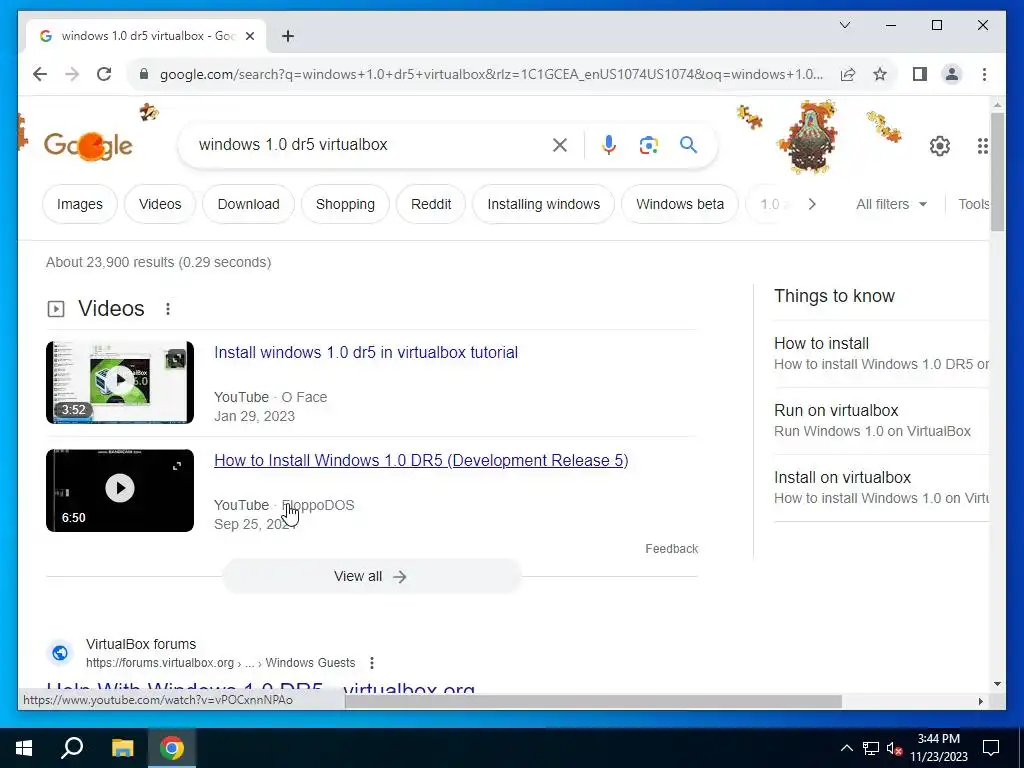Clear the search box with the X icon

tap(560, 145)
